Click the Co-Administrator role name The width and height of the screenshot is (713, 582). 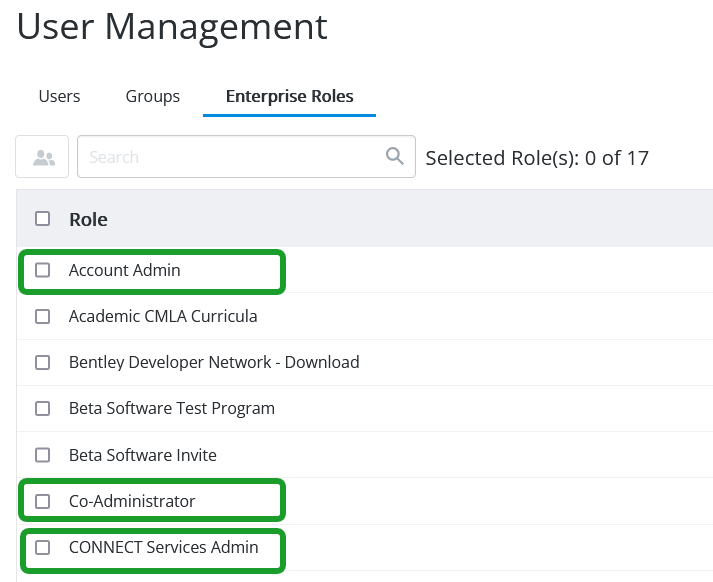tap(132, 501)
